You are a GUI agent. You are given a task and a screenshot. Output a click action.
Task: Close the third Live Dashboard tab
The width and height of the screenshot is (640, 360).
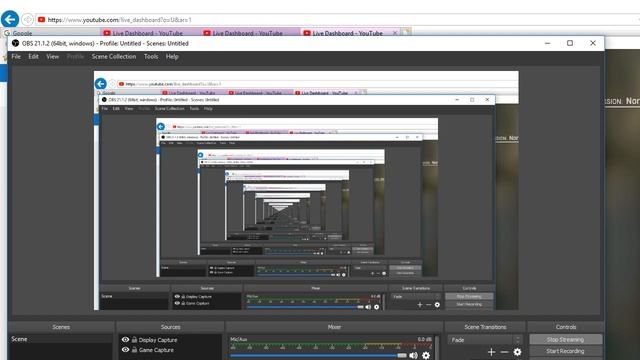(395, 33)
